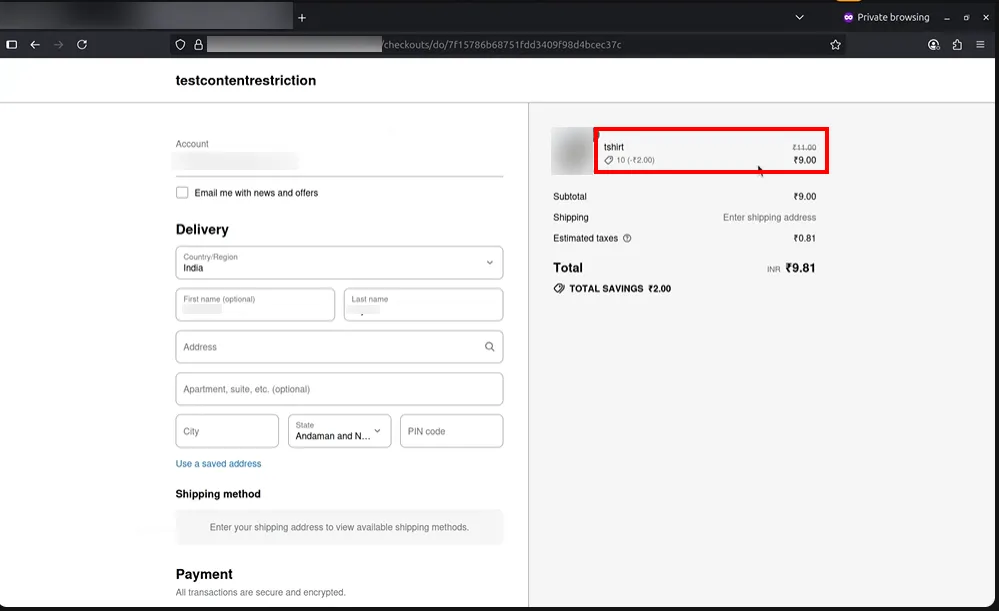The height and width of the screenshot is (611, 999).
Task: Enable Email me with news and offers
Action: (x=182, y=193)
